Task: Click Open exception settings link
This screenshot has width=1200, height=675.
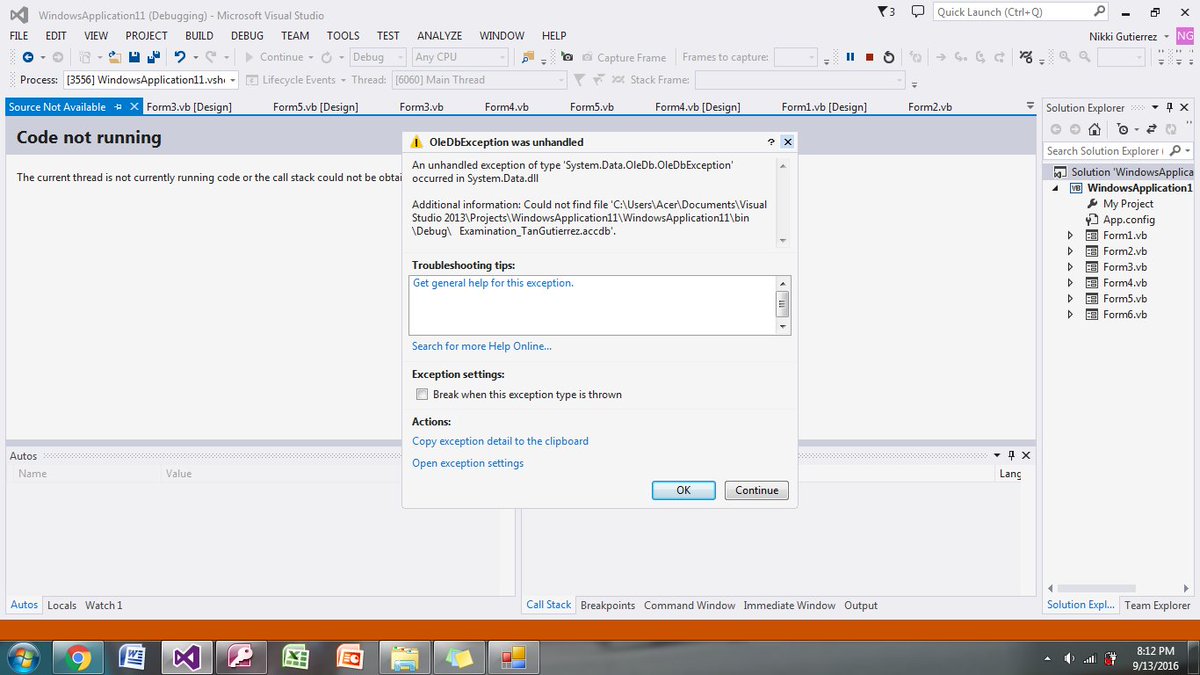Action: click(x=468, y=463)
